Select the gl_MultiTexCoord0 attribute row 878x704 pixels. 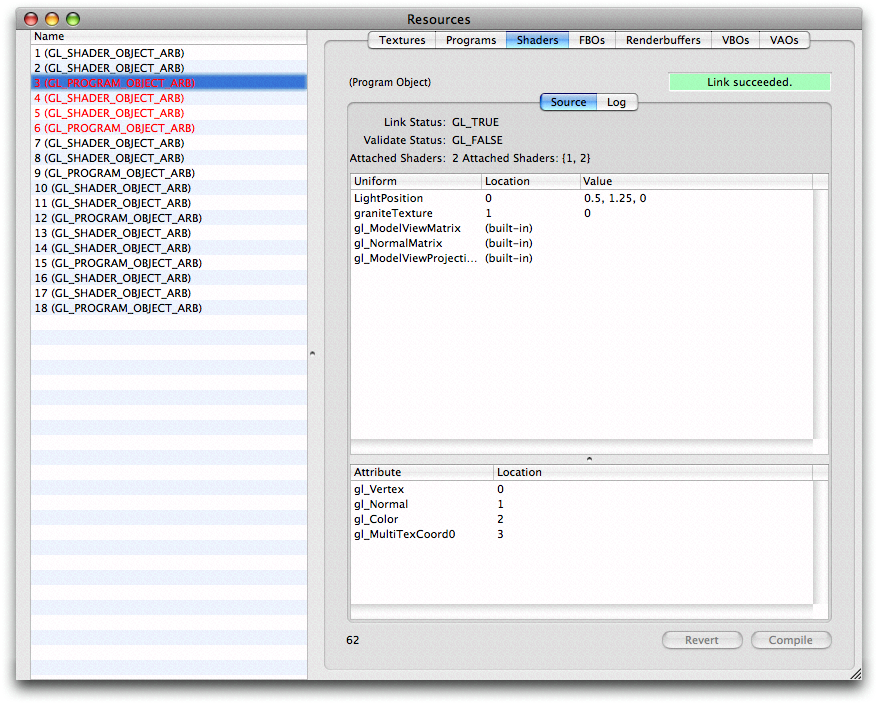[x=404, y=534]
